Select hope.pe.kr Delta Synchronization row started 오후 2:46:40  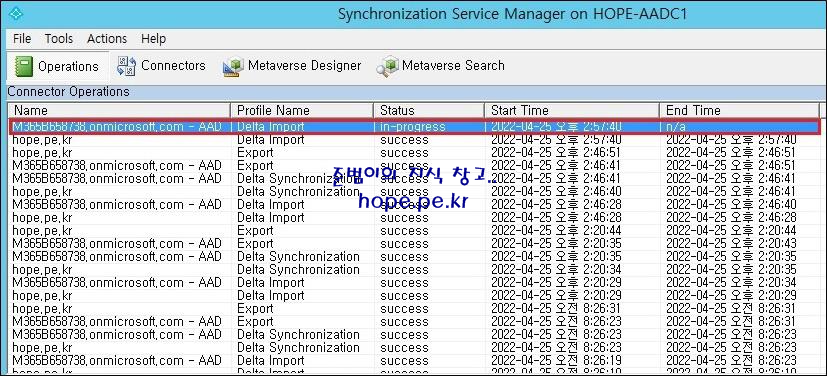(x=414, y=191)
